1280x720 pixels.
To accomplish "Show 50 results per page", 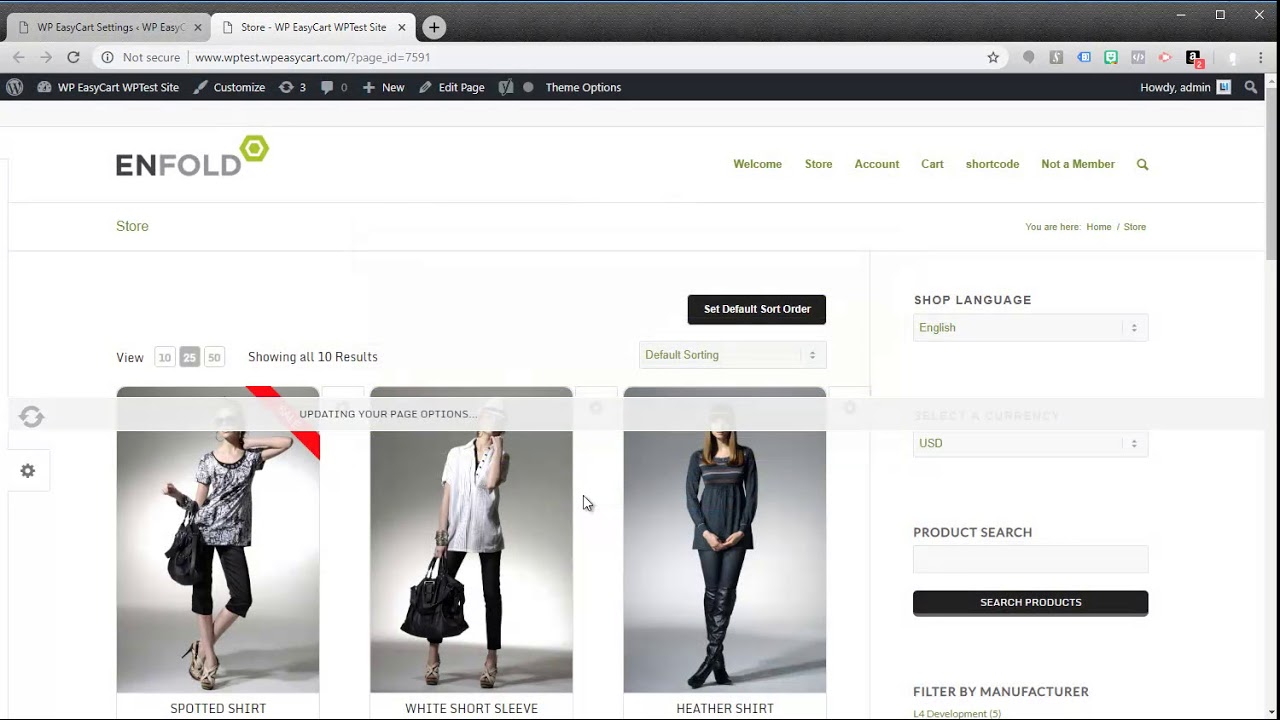I will tap(214, 357).
